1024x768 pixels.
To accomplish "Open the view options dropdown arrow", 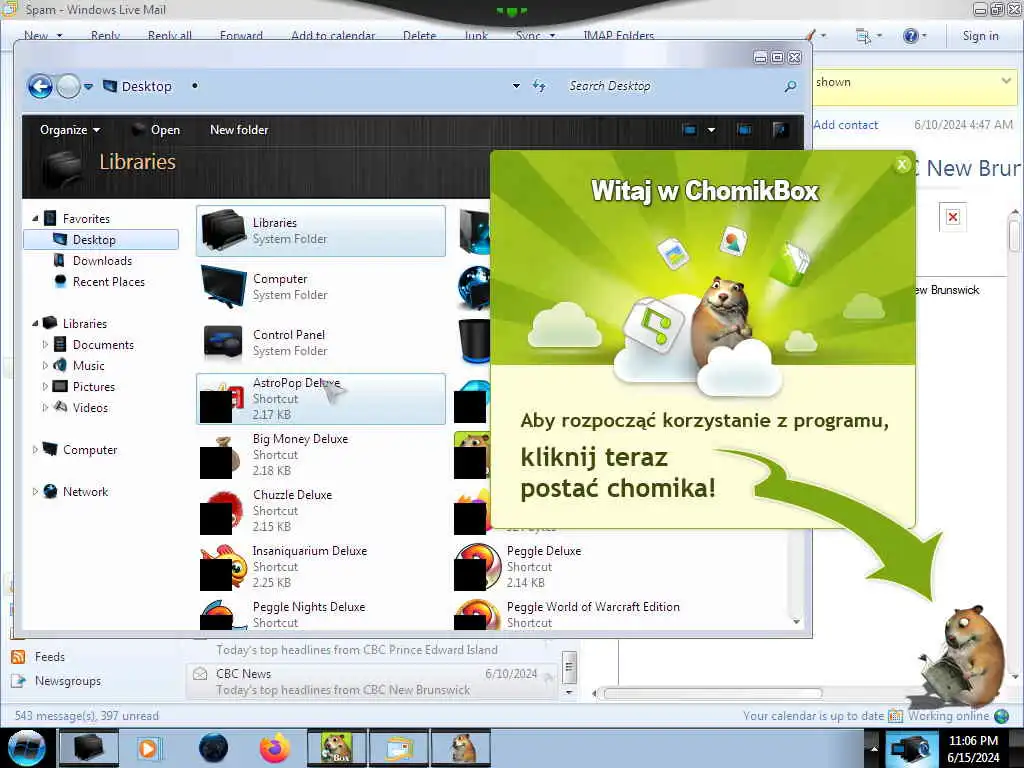I will 711,129.
